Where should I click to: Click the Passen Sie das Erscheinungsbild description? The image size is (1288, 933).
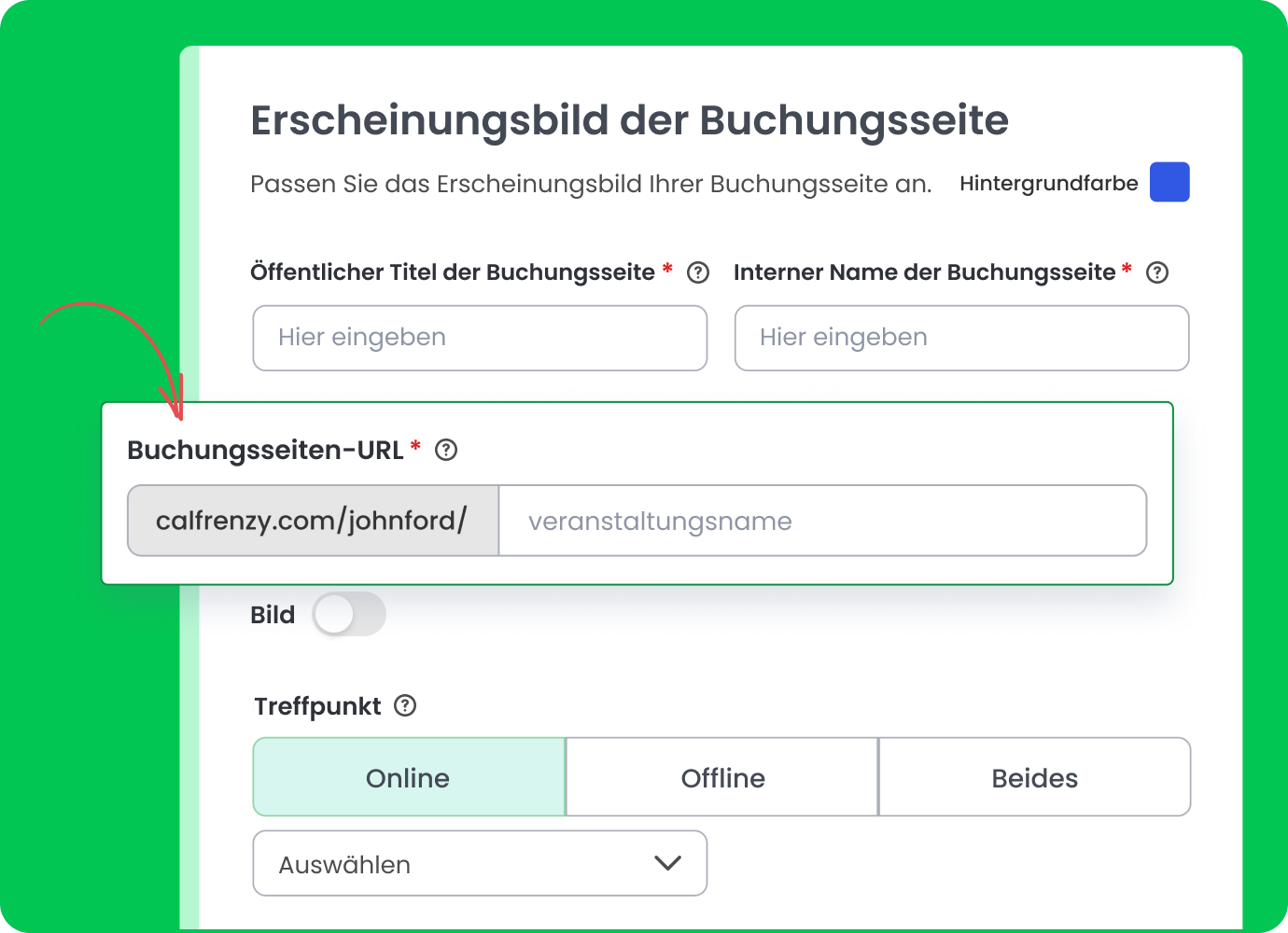591,184
